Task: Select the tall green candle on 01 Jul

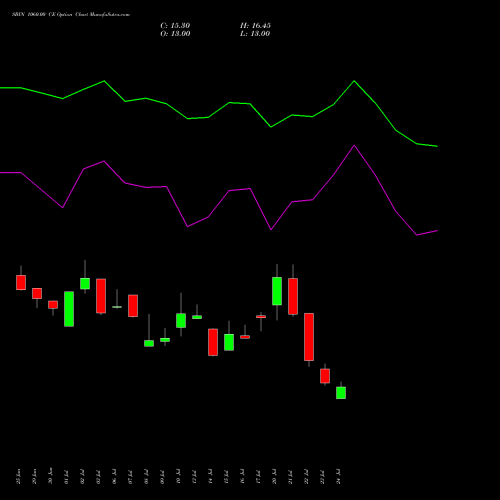Action: tap(69, 309)
